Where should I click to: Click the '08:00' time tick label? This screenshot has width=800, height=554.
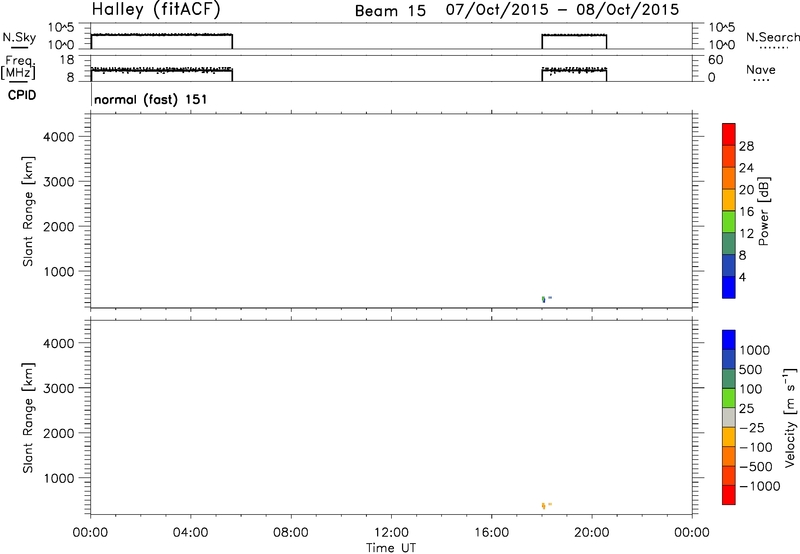tap(290, 533)
